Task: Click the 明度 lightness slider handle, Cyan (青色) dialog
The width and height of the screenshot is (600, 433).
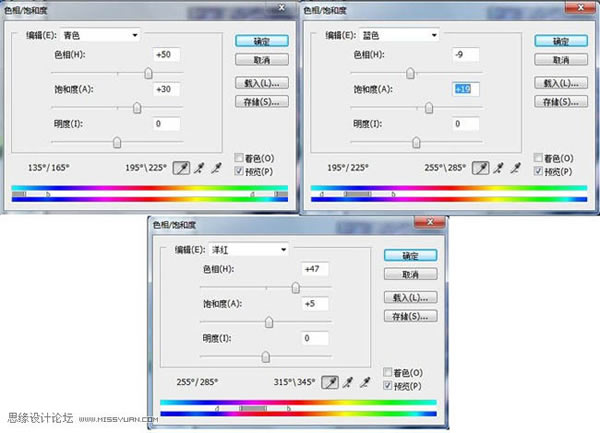Action: click(x=117, y=142)
